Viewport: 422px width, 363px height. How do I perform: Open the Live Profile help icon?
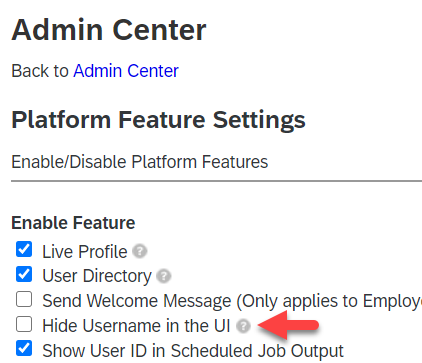coord(140,251)
